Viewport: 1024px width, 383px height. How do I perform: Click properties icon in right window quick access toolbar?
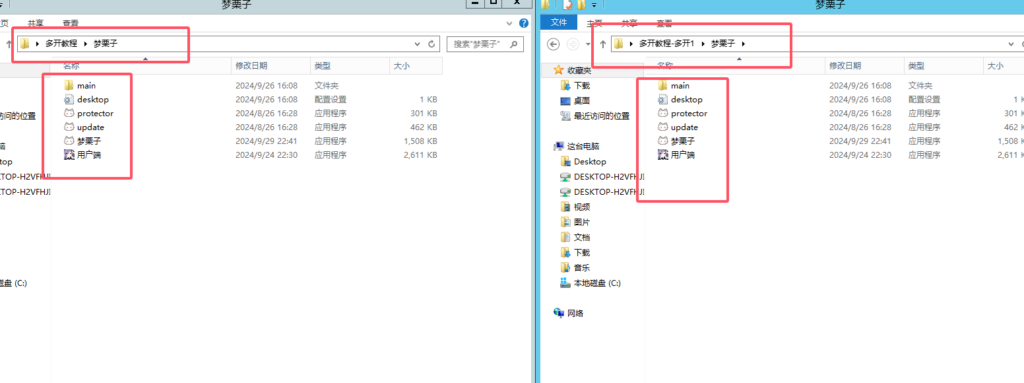coord(568,4)
